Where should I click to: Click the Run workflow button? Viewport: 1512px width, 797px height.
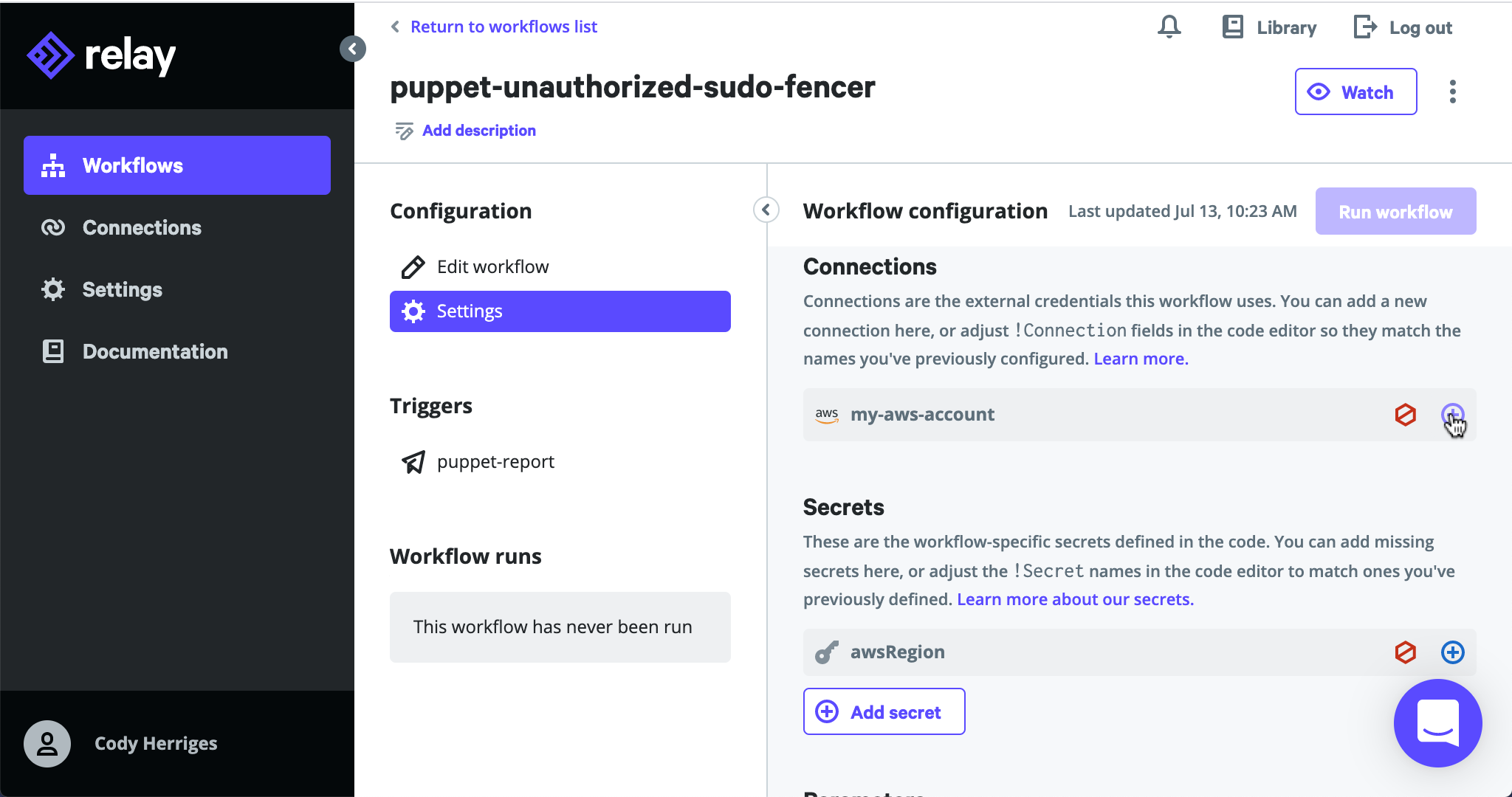pyautogui.click(x=1395, y=212)
